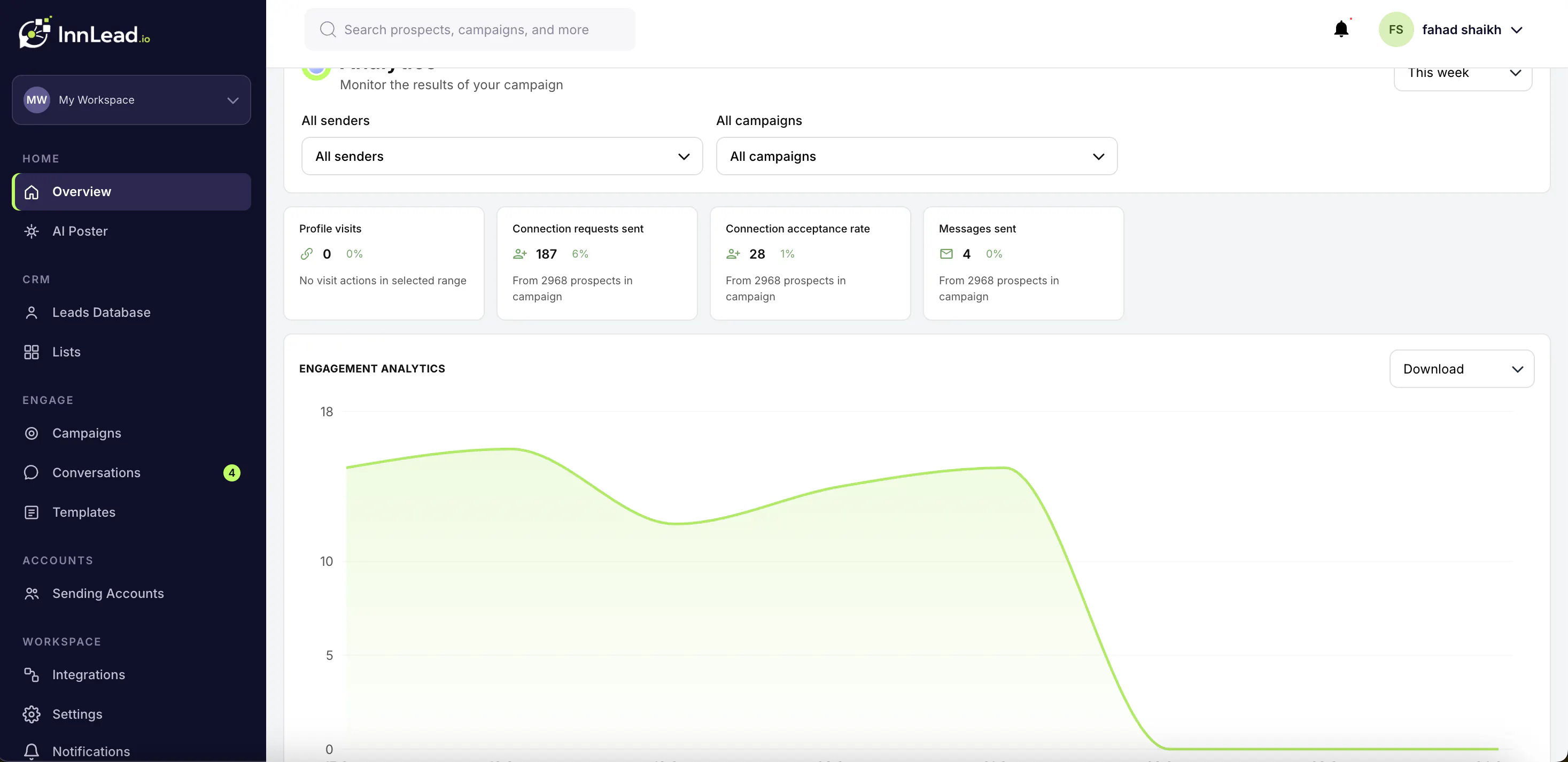Navigate to Lists
The height and width of the screenshot is (762, 1568).
131,352
